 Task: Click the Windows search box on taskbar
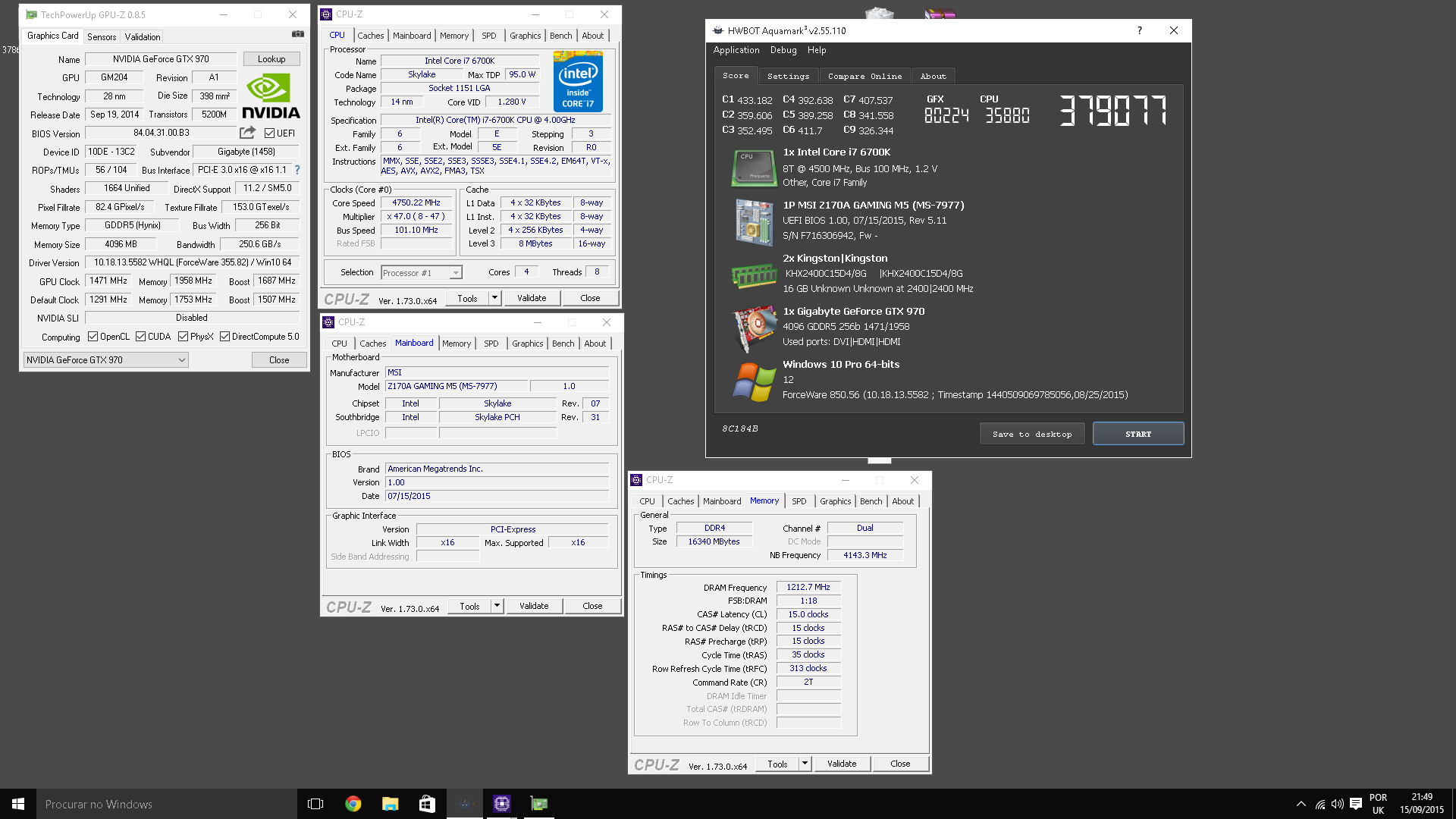click(x=167, y=804)
